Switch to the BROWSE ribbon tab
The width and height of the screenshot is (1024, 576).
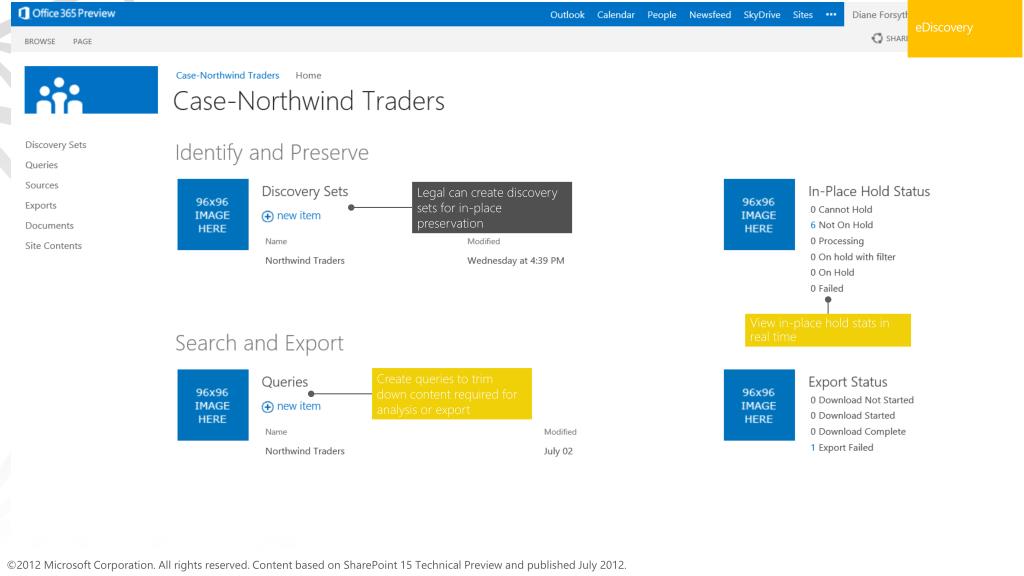click(x=40, y=41)
